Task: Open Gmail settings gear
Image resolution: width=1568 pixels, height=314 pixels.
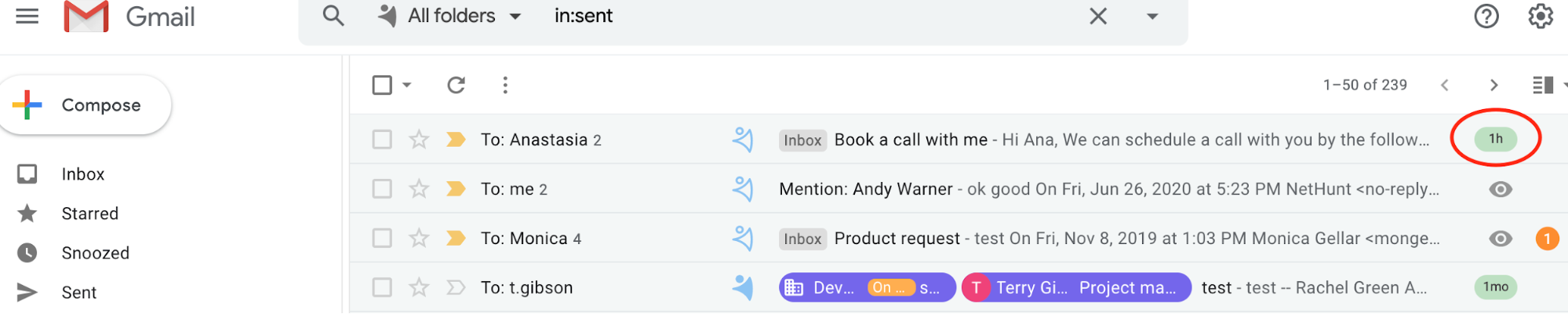Action: point(1541,16)
